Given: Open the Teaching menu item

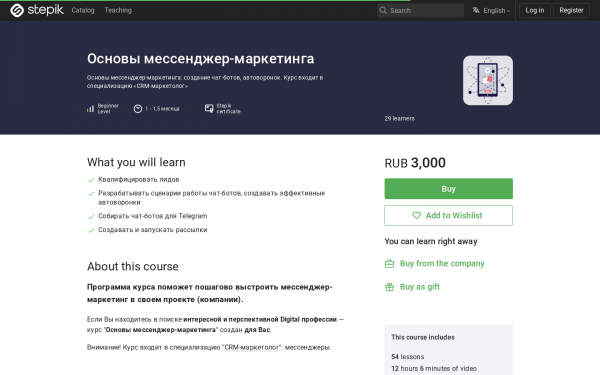Looking at the screenshot, I should tap(118, 10).
